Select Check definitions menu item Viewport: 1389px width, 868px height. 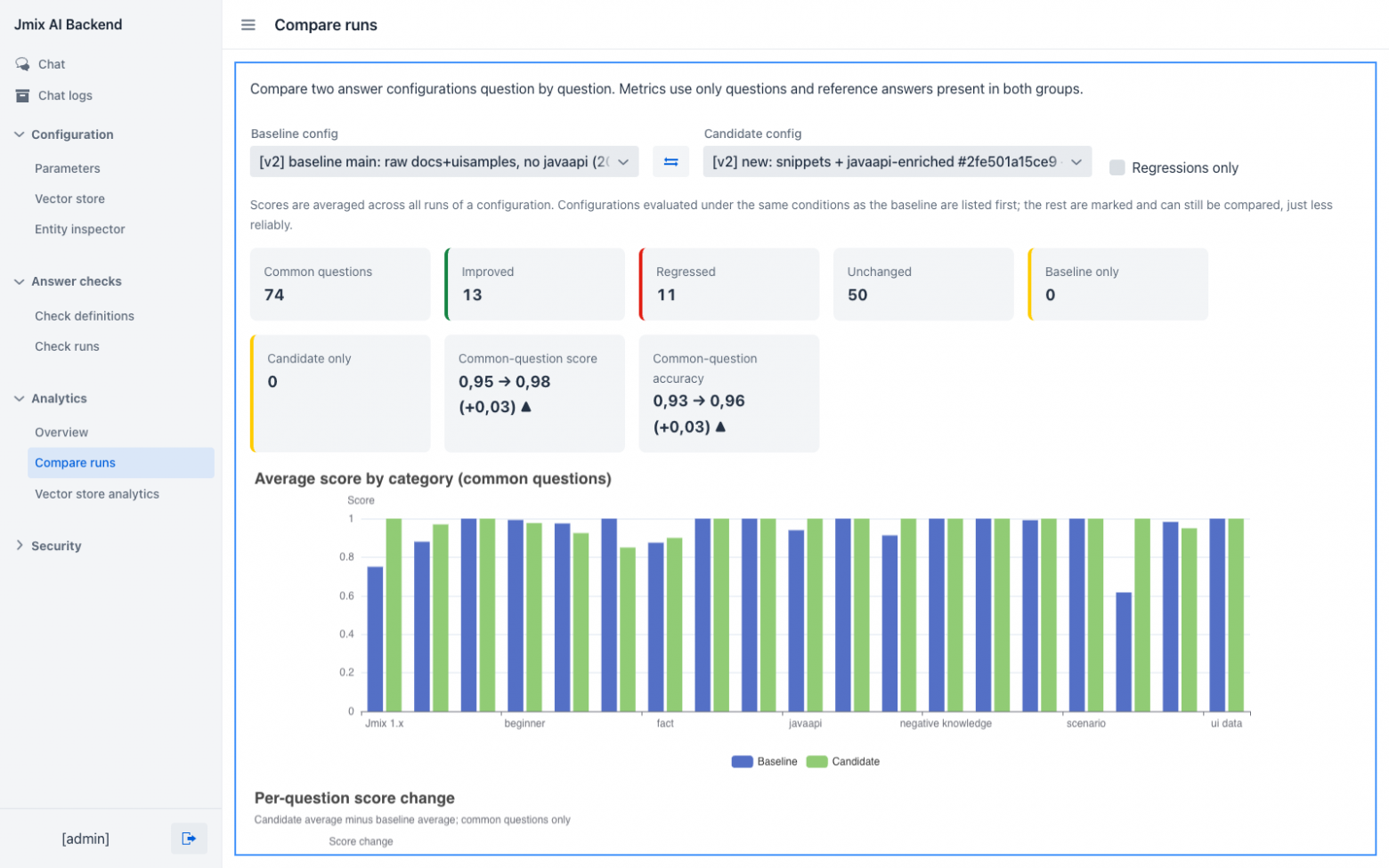(x=85, y=316)
